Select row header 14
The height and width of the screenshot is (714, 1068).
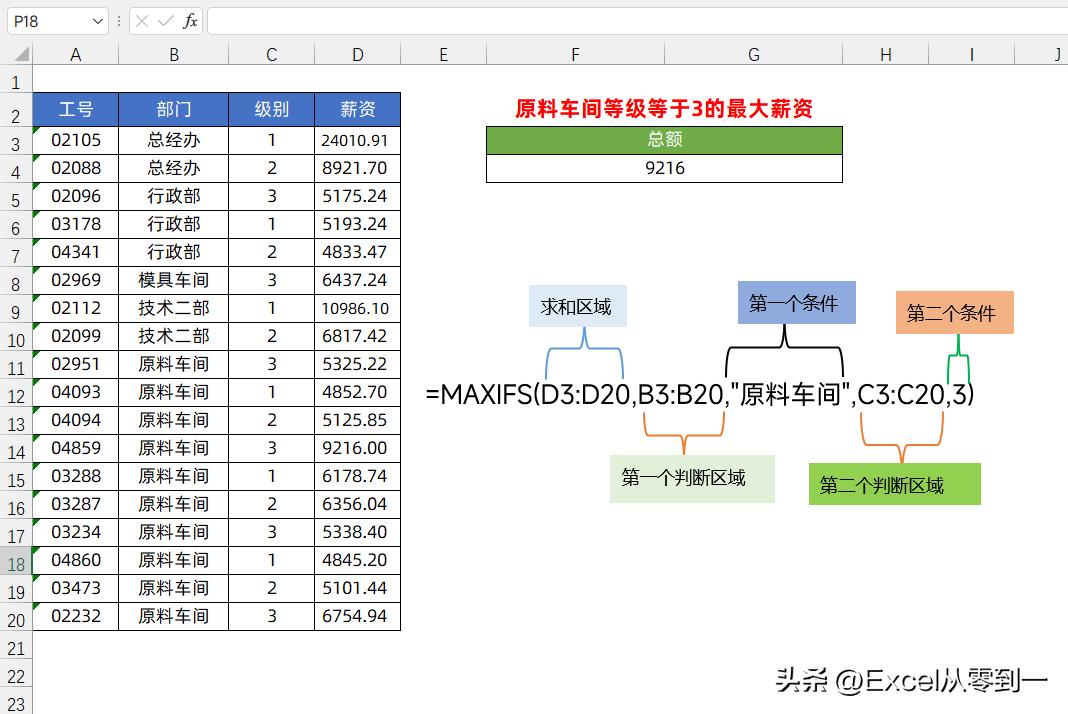(x=15, y=448)
